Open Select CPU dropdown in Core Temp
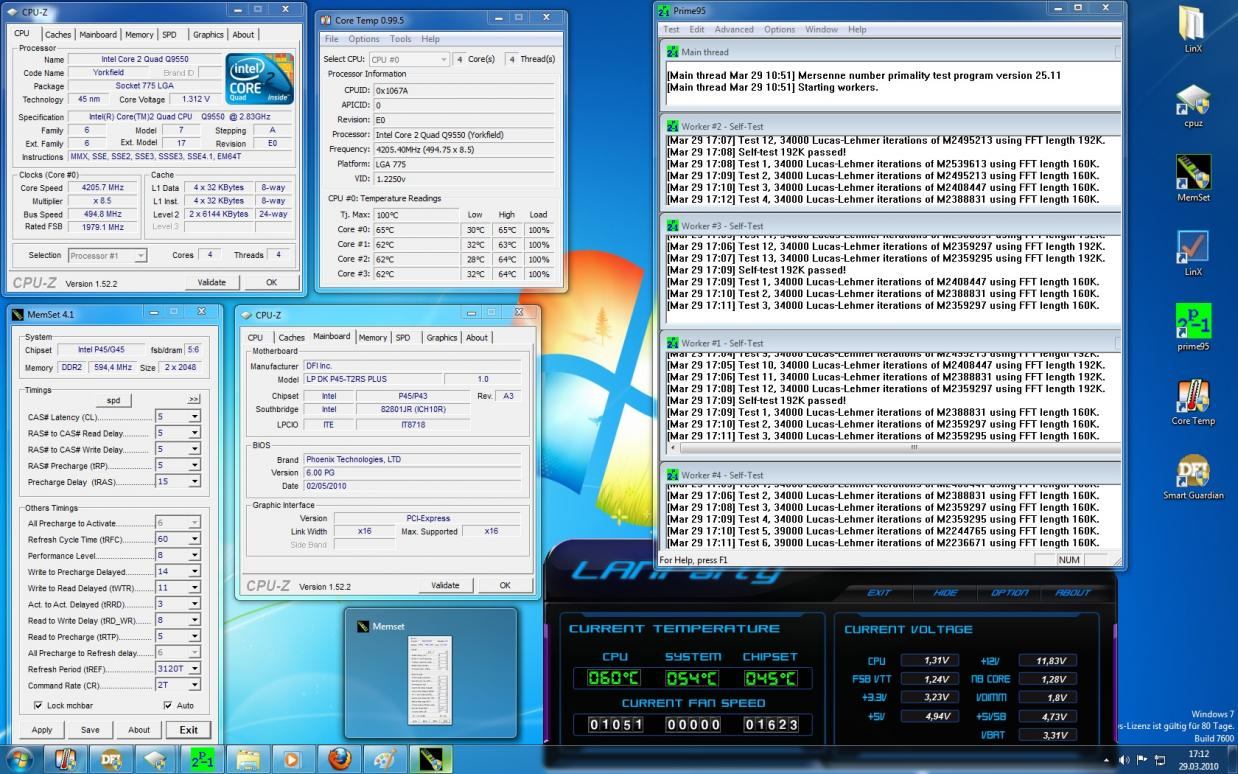1238x774 pixels. click(409, 59)
